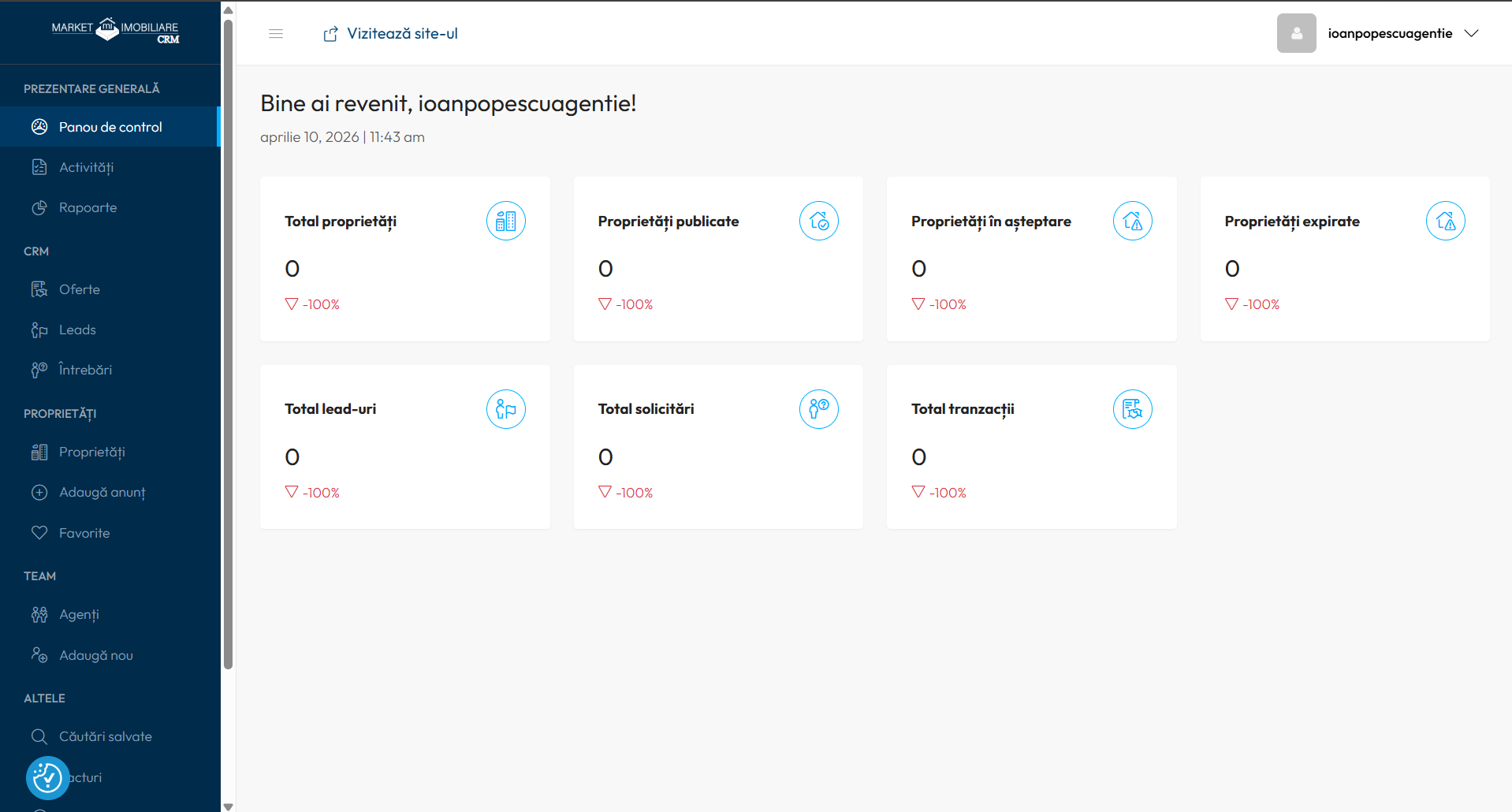Click the Total tranzacții icon
Image resolution: width=1512 pixels, height=812 pixels.
[1132, 409]
